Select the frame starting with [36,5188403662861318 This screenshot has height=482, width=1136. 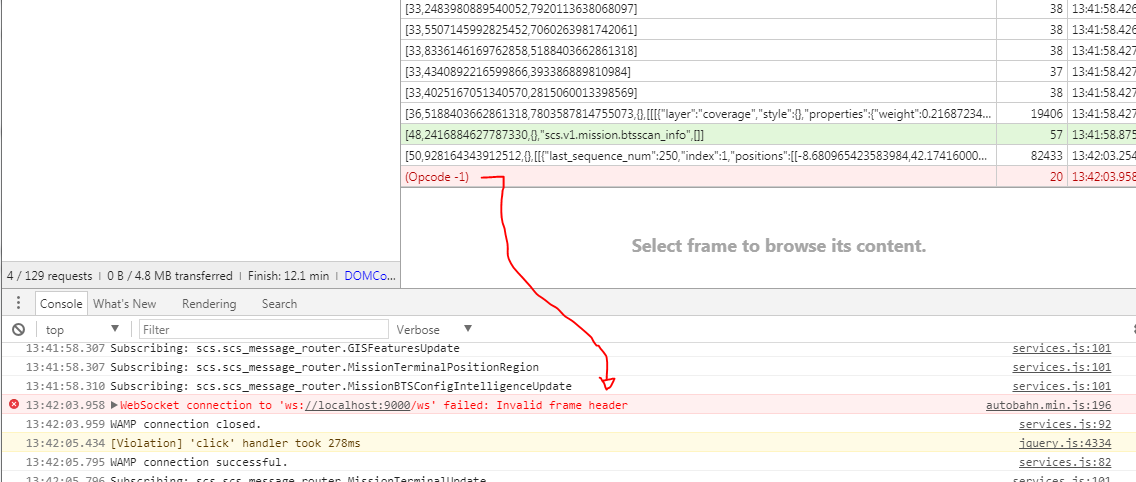pos(768,114)
